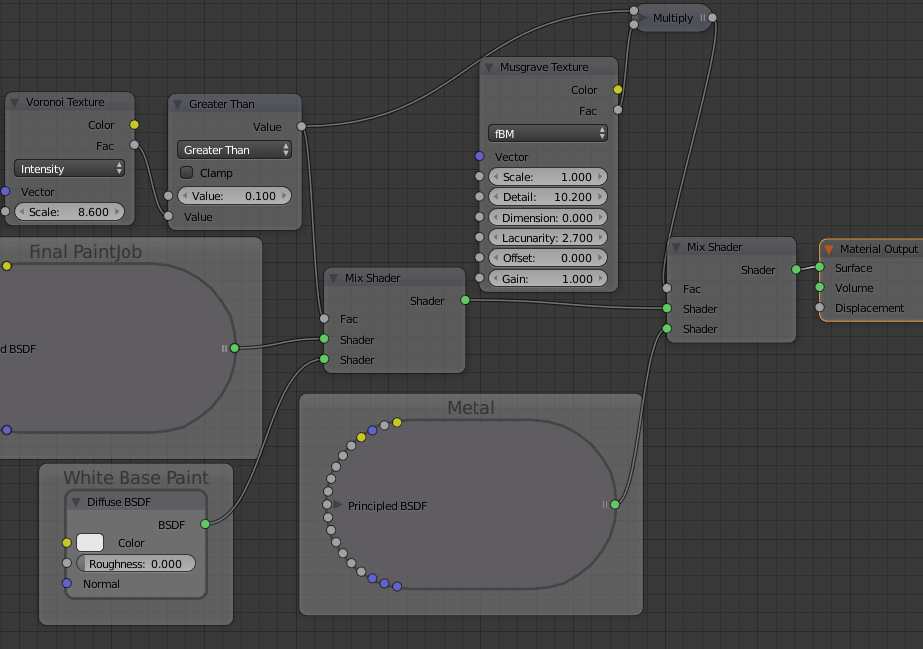Expand the collapsed Multiply node

click(x=642, y=18)
